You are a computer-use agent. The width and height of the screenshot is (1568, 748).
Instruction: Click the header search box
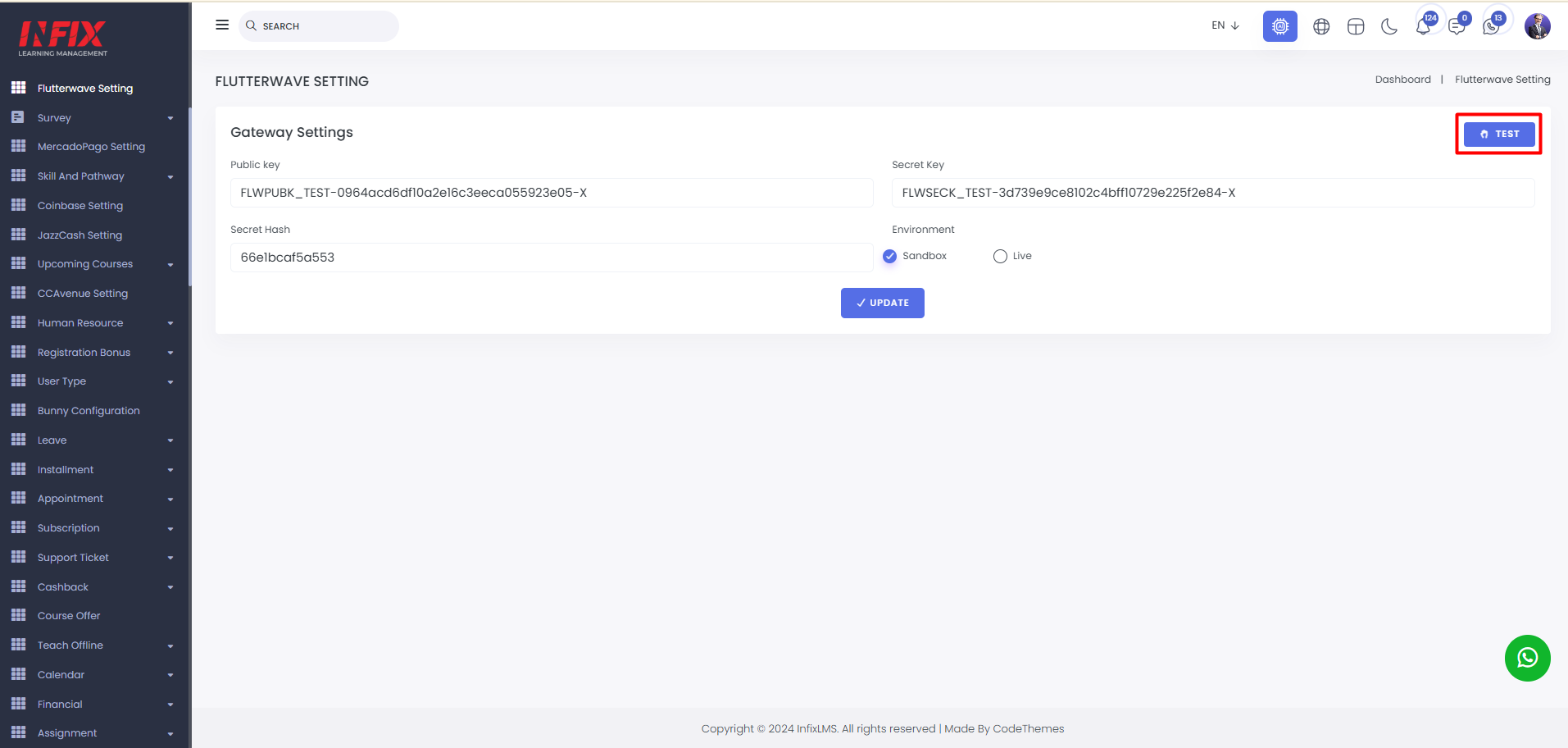pos(319,25)
